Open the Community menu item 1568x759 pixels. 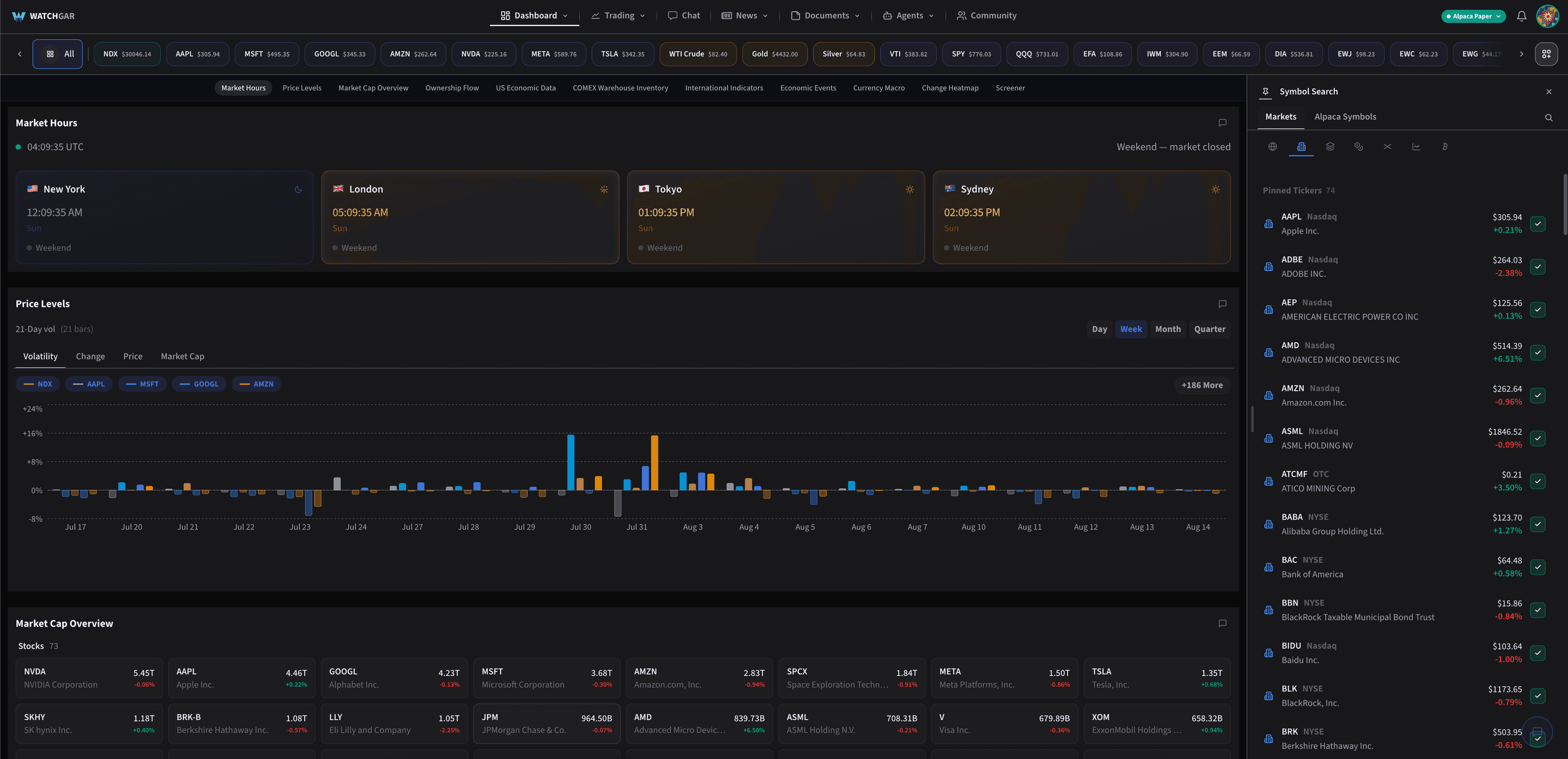(x=986, y=16)
